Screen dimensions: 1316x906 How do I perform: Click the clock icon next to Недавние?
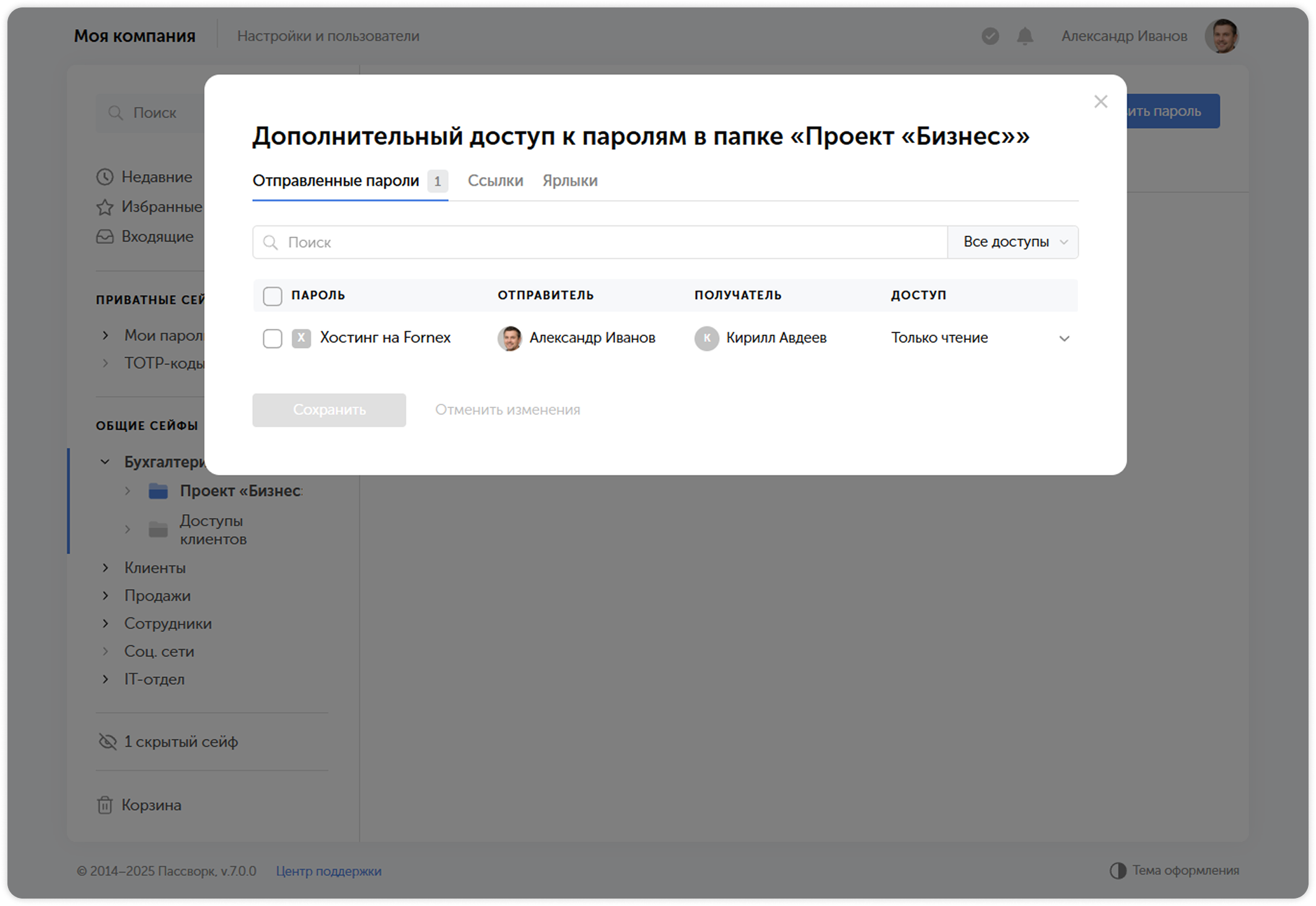[105, 177]
